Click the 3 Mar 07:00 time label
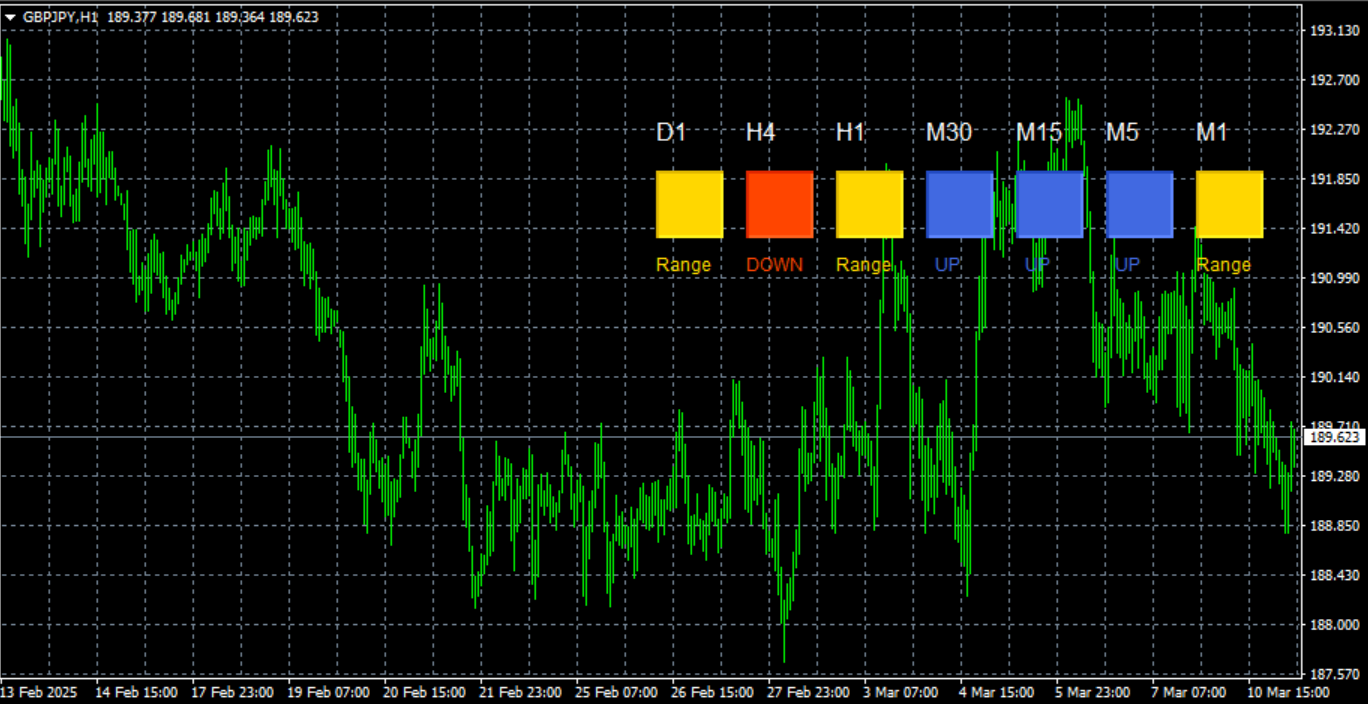 (901, 692)
